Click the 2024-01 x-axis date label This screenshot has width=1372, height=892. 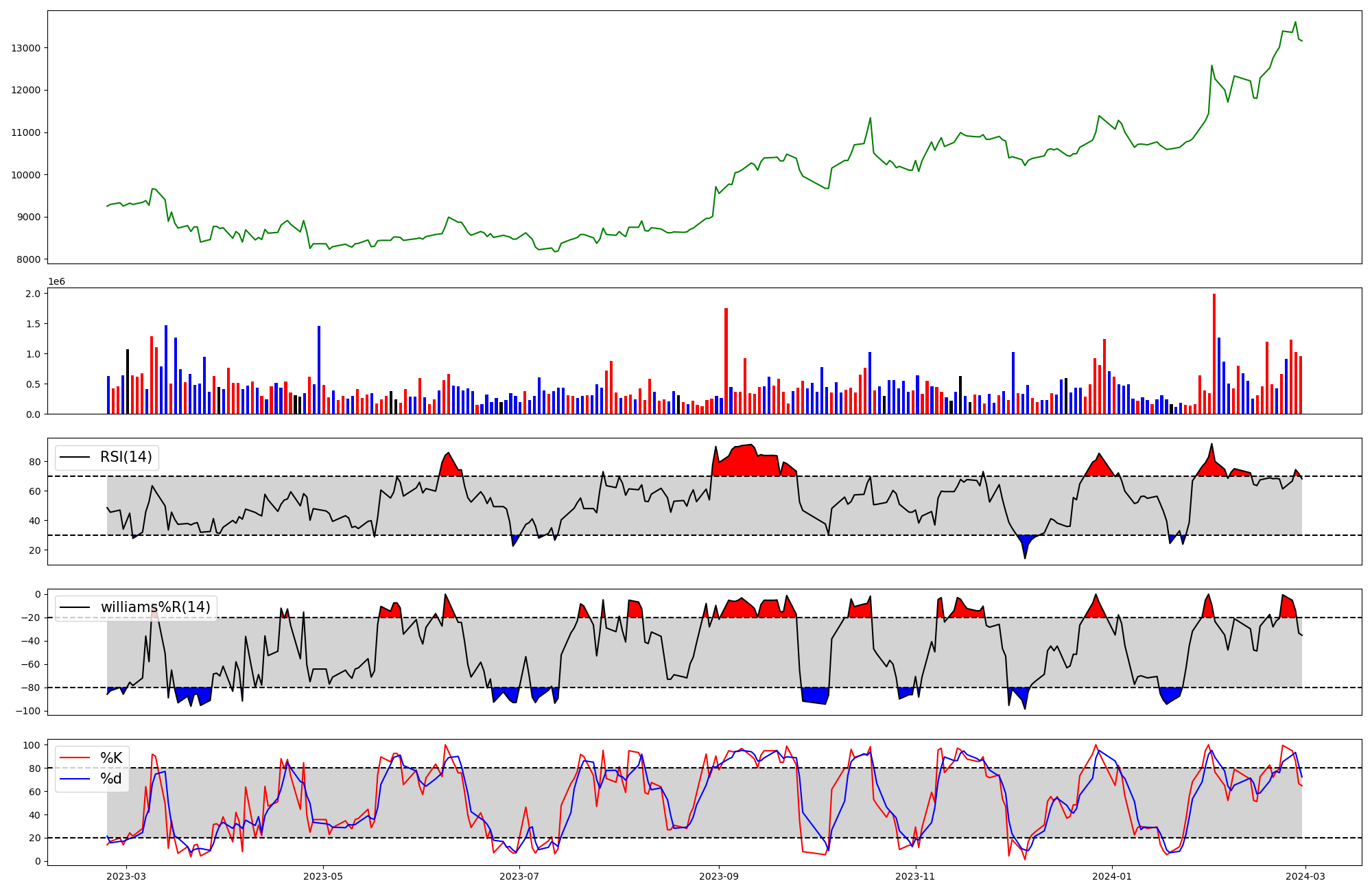tap(1111, 876)
